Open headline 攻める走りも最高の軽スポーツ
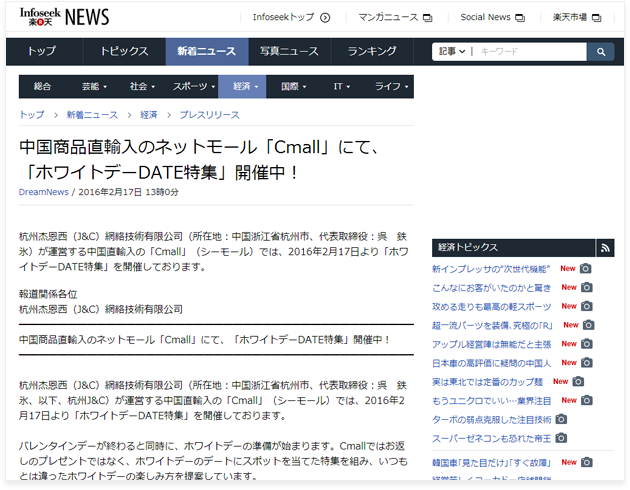Image resolution: width=630 pixels, height=490 pixels. [491, 306]
